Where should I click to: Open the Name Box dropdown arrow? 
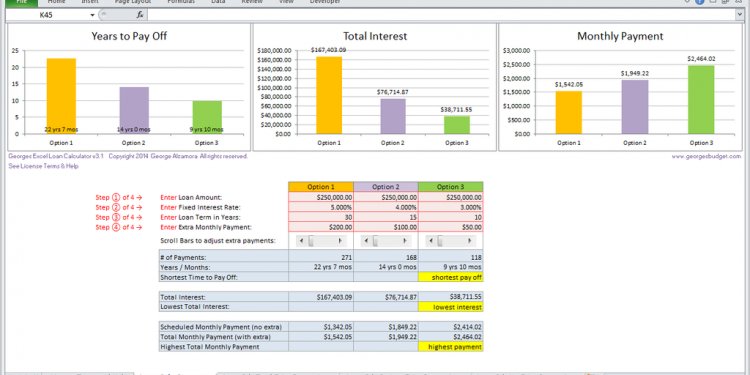click(92, 15)
